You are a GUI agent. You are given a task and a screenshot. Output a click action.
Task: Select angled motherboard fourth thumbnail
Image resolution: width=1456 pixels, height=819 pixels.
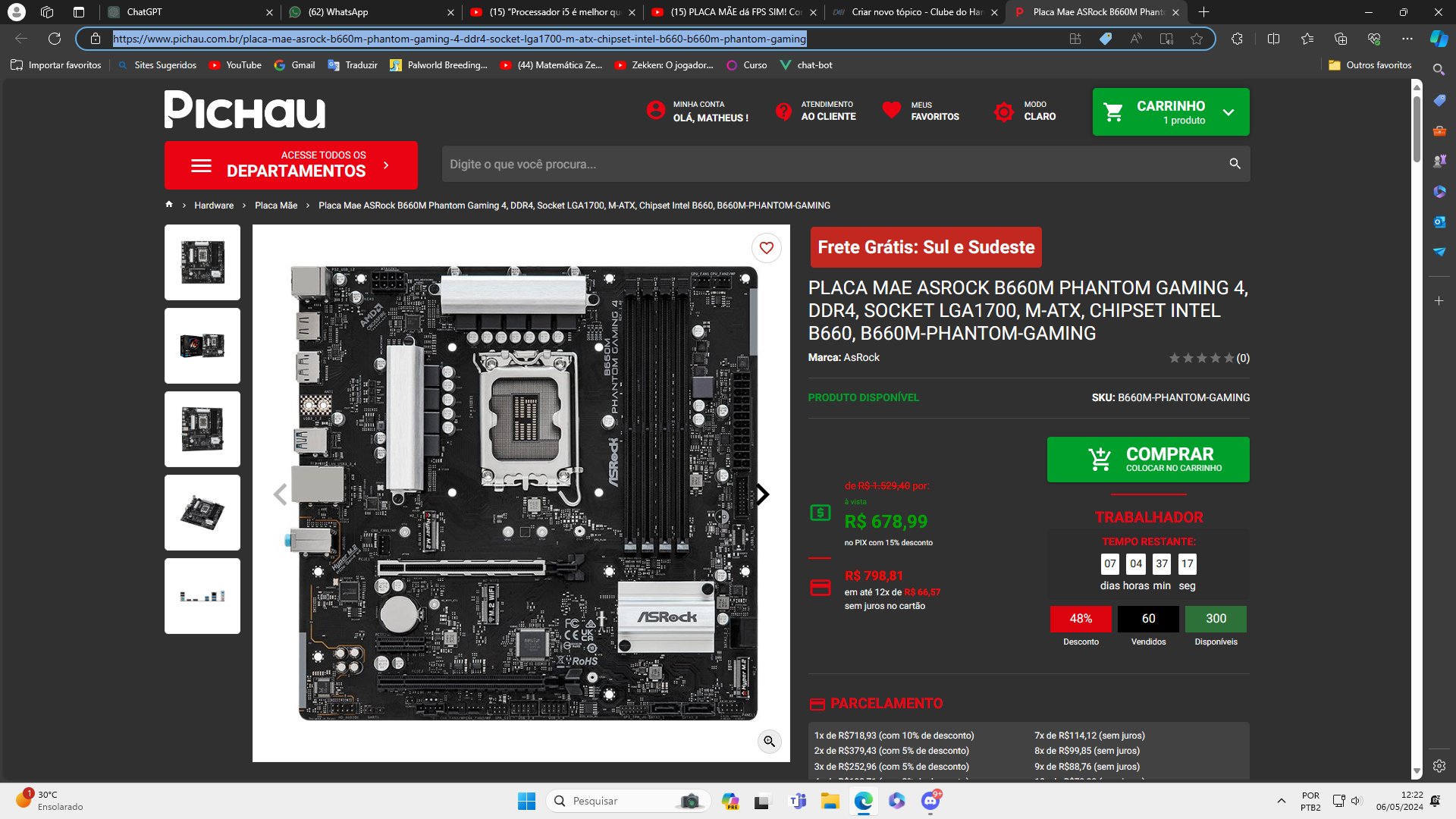pyautogui.click(x=202, y=513)
